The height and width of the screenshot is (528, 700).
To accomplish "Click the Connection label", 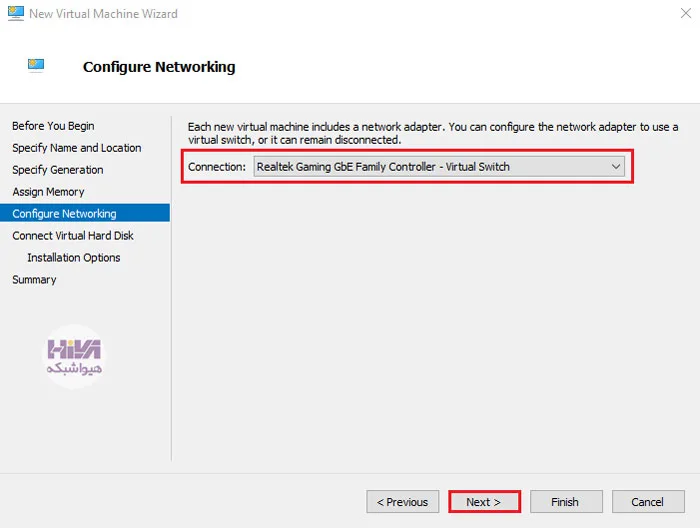I will [217, 167].
